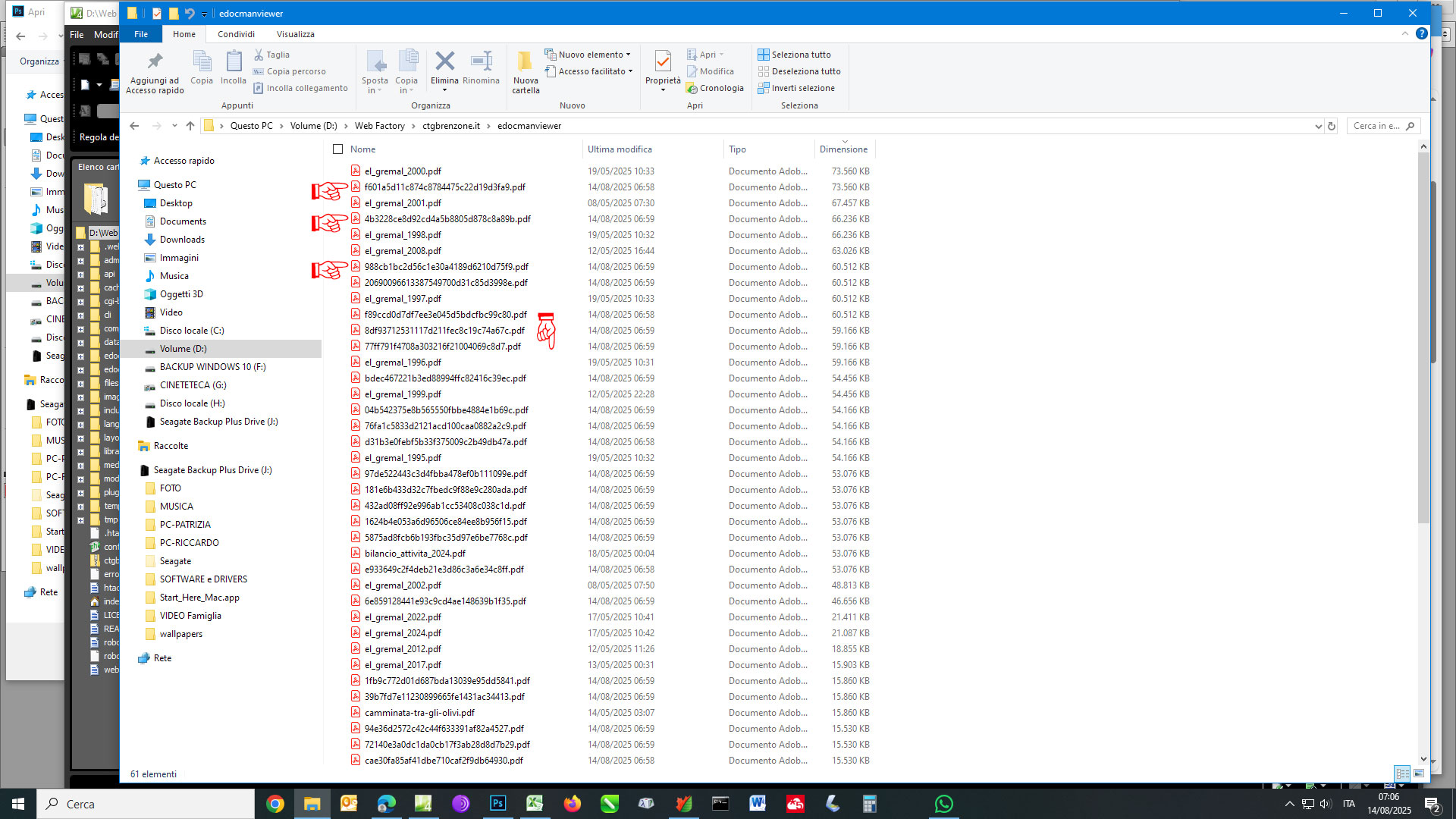Open the Calculator from the taskbar

(869, 804)
